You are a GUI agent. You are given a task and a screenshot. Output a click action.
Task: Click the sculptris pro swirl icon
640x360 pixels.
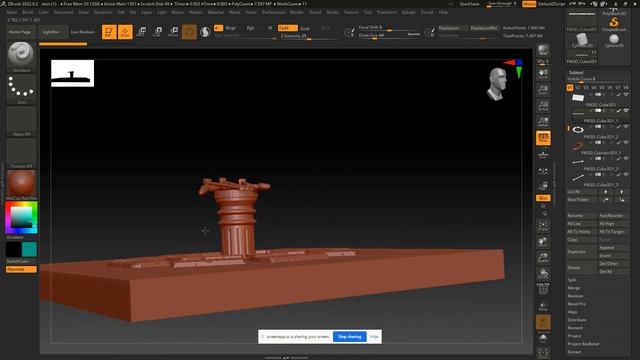205,32
